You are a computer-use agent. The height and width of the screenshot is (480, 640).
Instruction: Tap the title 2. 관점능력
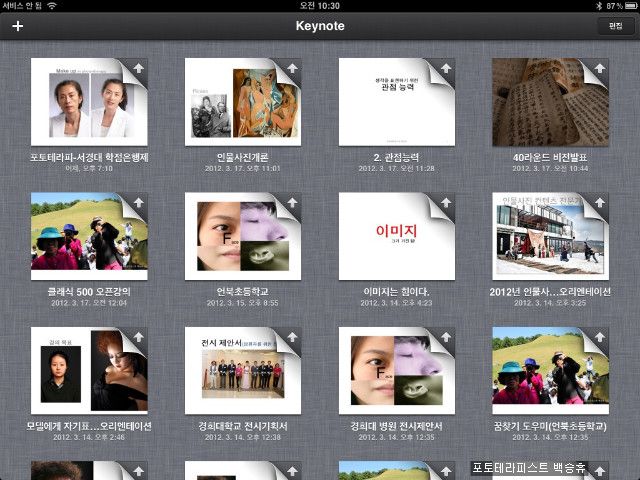click(x=396, y=158)
